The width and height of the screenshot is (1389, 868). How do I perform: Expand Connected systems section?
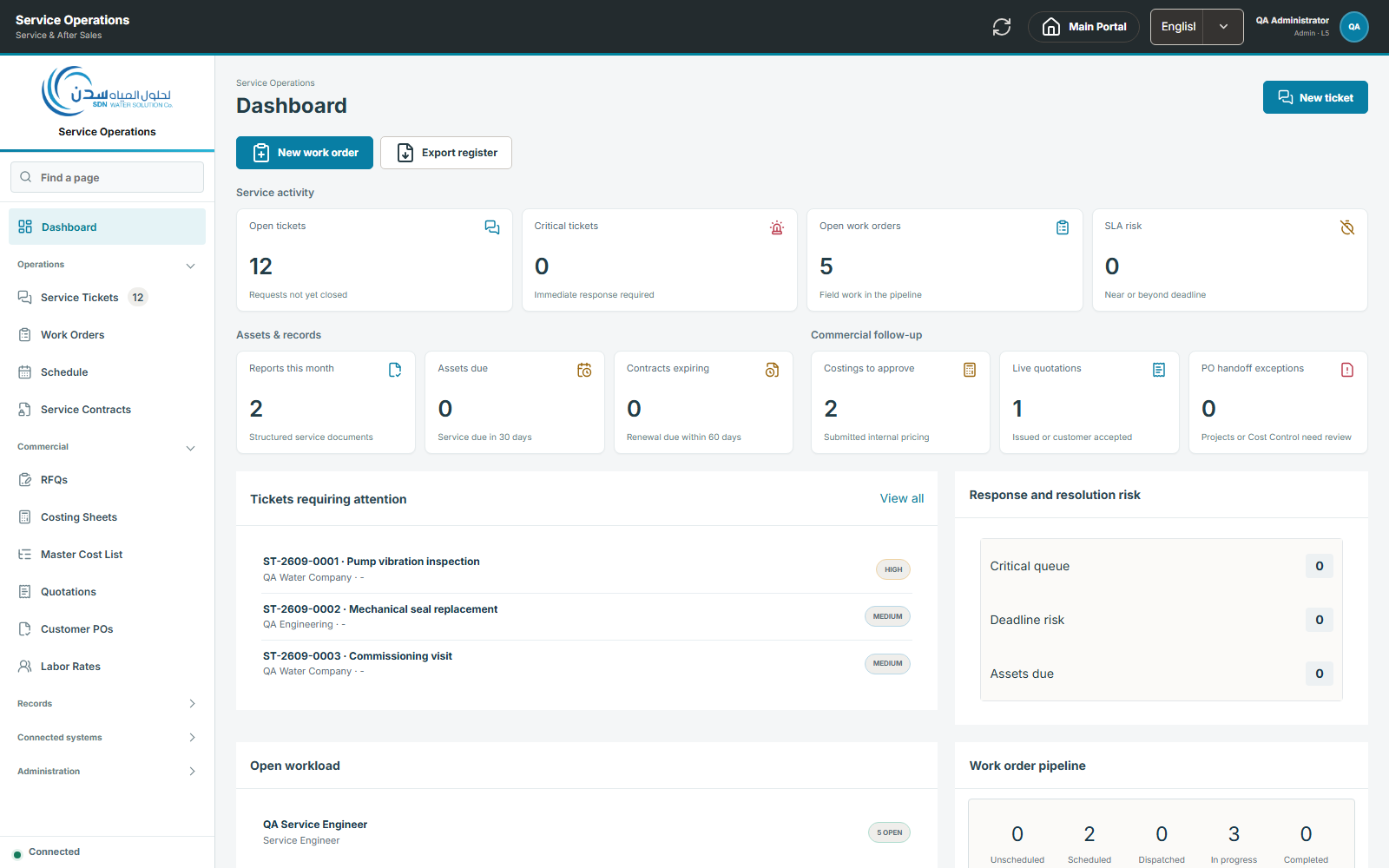(108, 738)
